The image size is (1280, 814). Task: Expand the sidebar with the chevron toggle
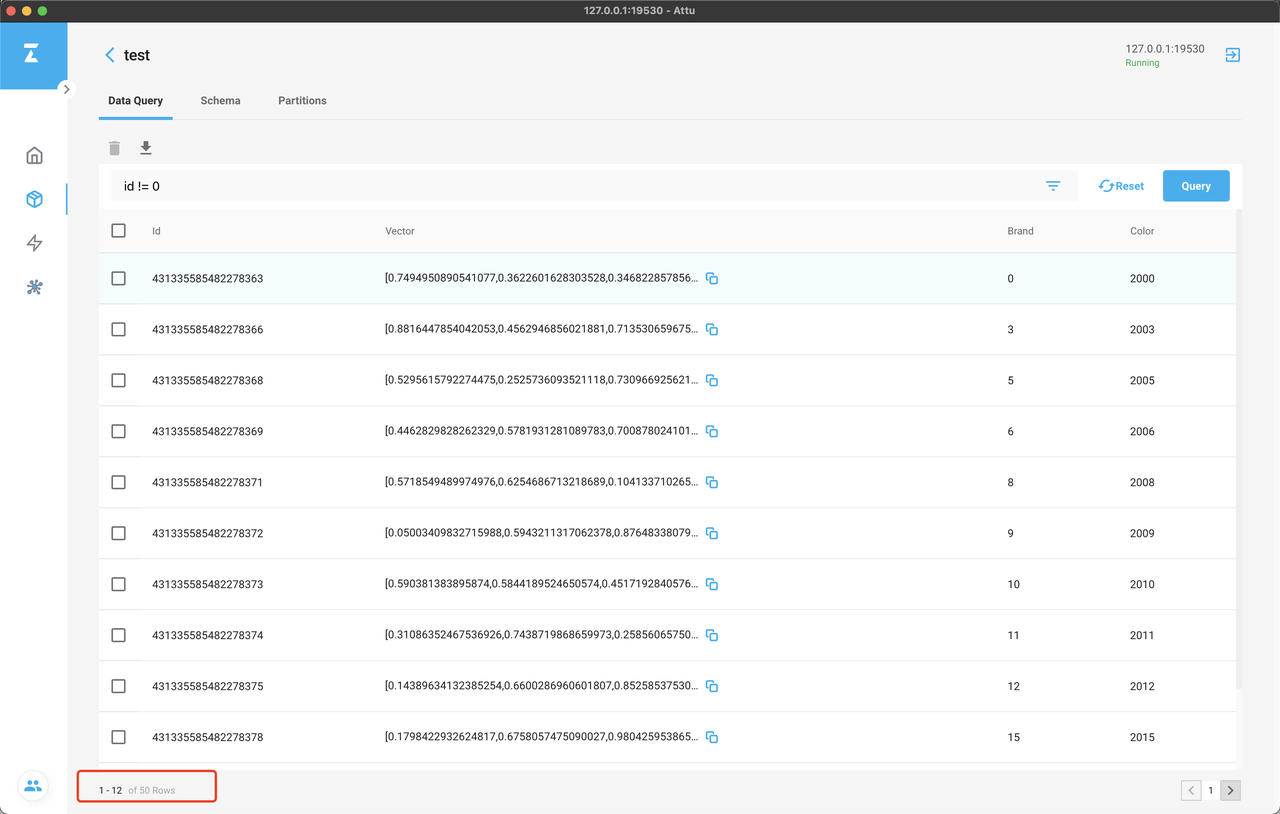pyautogui.click(x=66, y=89)
